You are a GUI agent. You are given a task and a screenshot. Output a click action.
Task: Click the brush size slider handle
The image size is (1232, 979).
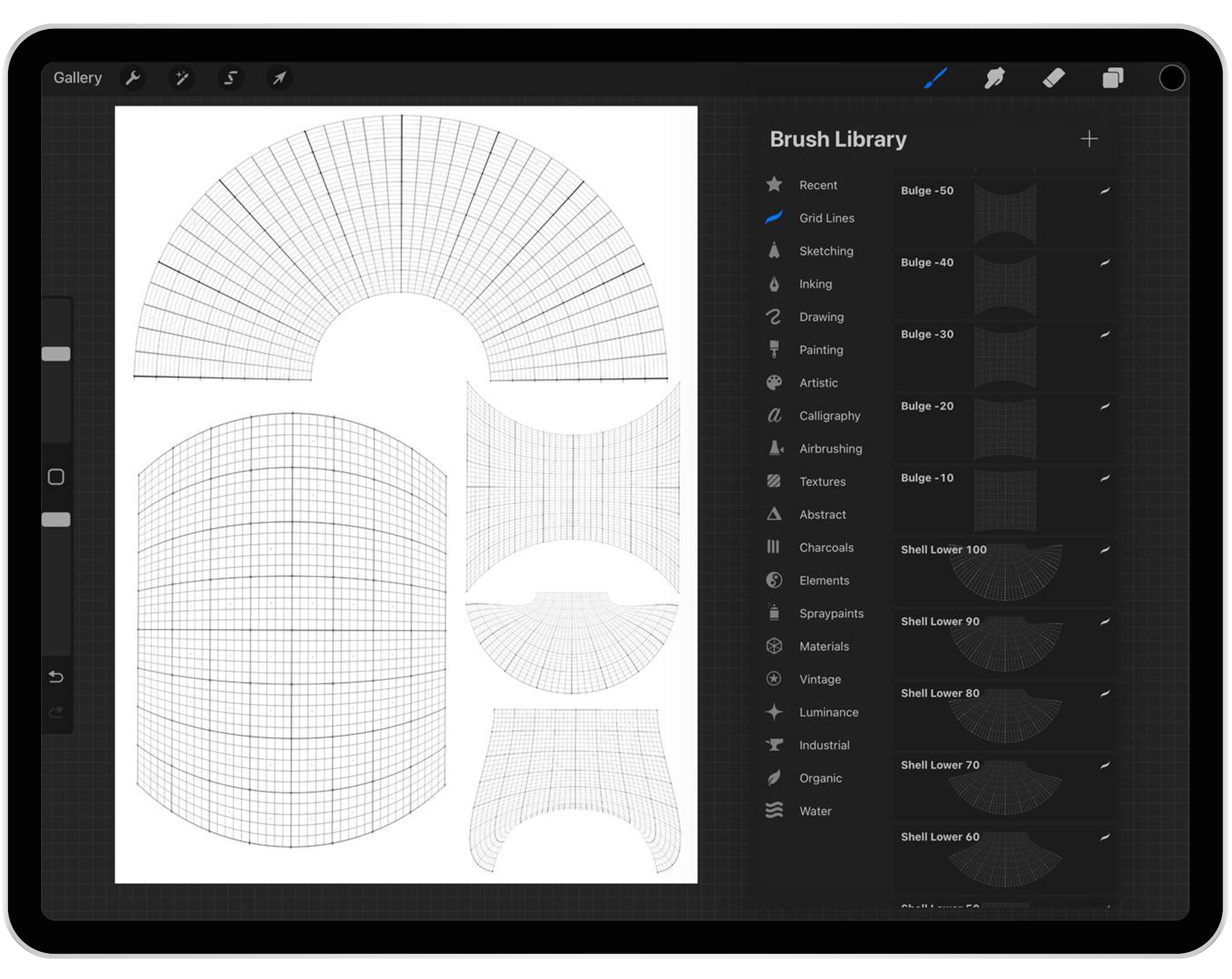56,354
